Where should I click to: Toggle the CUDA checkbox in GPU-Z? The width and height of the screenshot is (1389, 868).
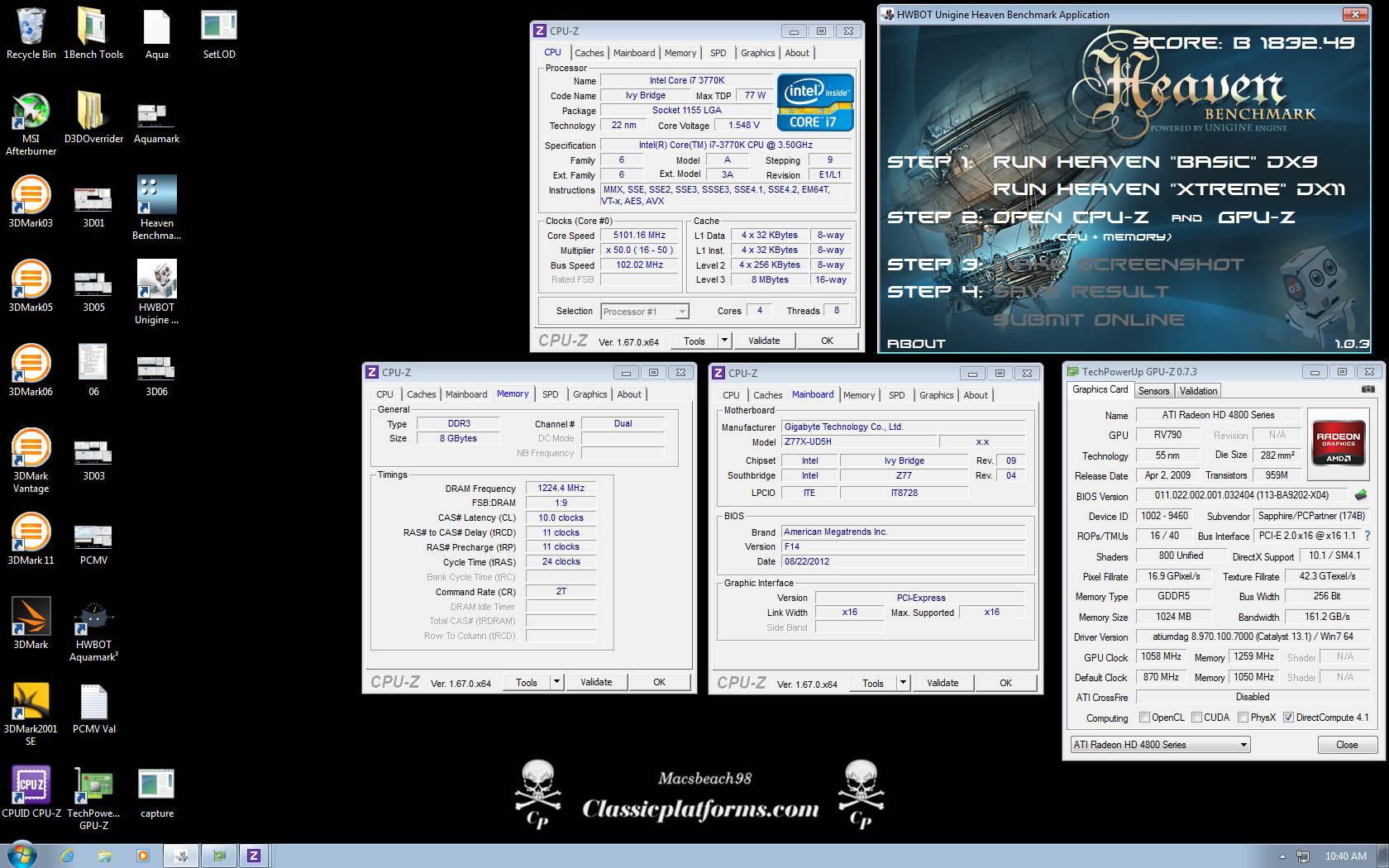click(1196, 718)
